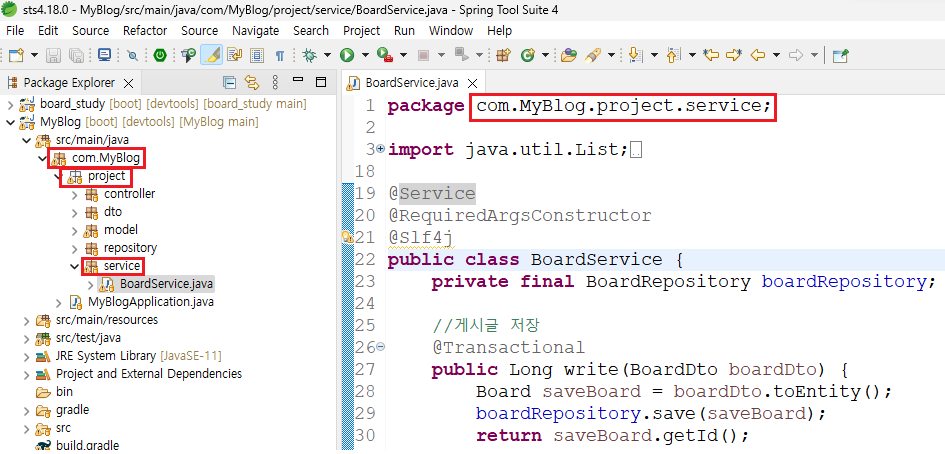Screen dimensions: 945x454
Task: Click the green Spring Boot dashboard icon
Action: coord(160,55)
